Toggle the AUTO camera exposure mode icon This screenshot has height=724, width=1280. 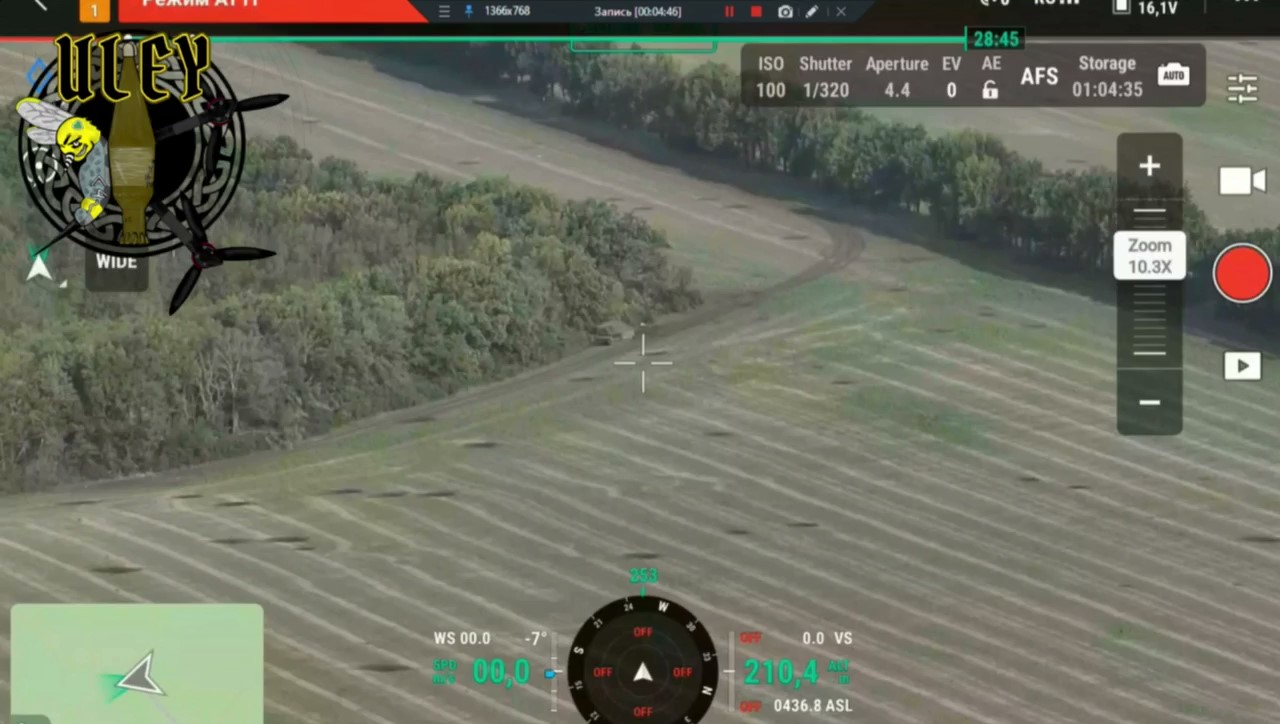pyautogui.click(x=1173, y=75)
